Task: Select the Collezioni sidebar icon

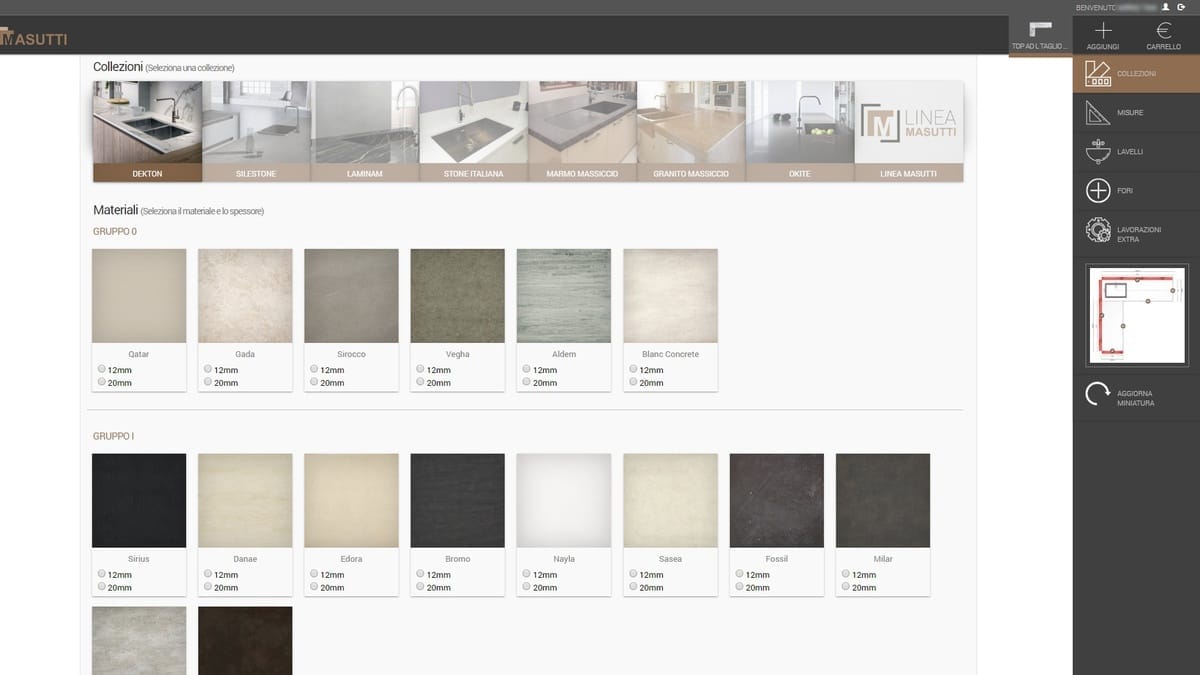Action: [x=1098, y=74]
